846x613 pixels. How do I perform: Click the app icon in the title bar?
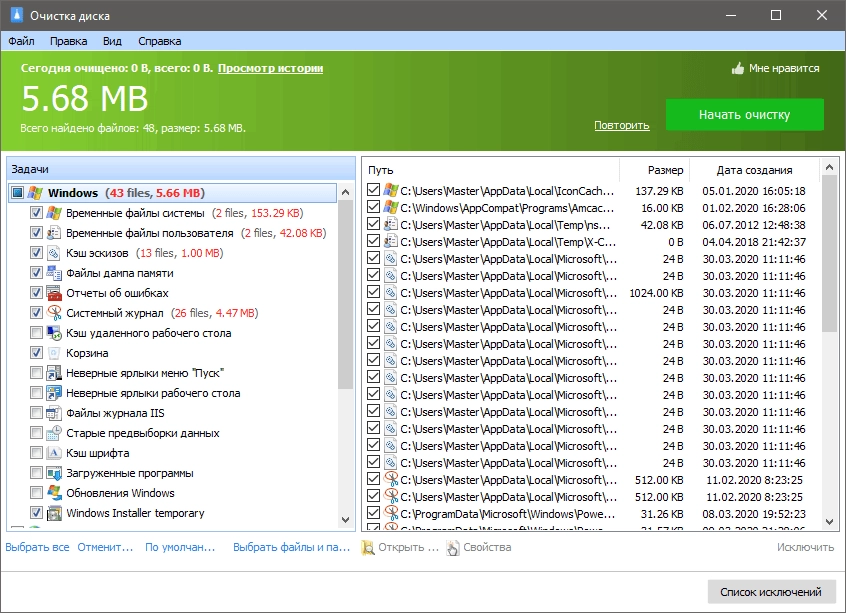tap(16, 15)
